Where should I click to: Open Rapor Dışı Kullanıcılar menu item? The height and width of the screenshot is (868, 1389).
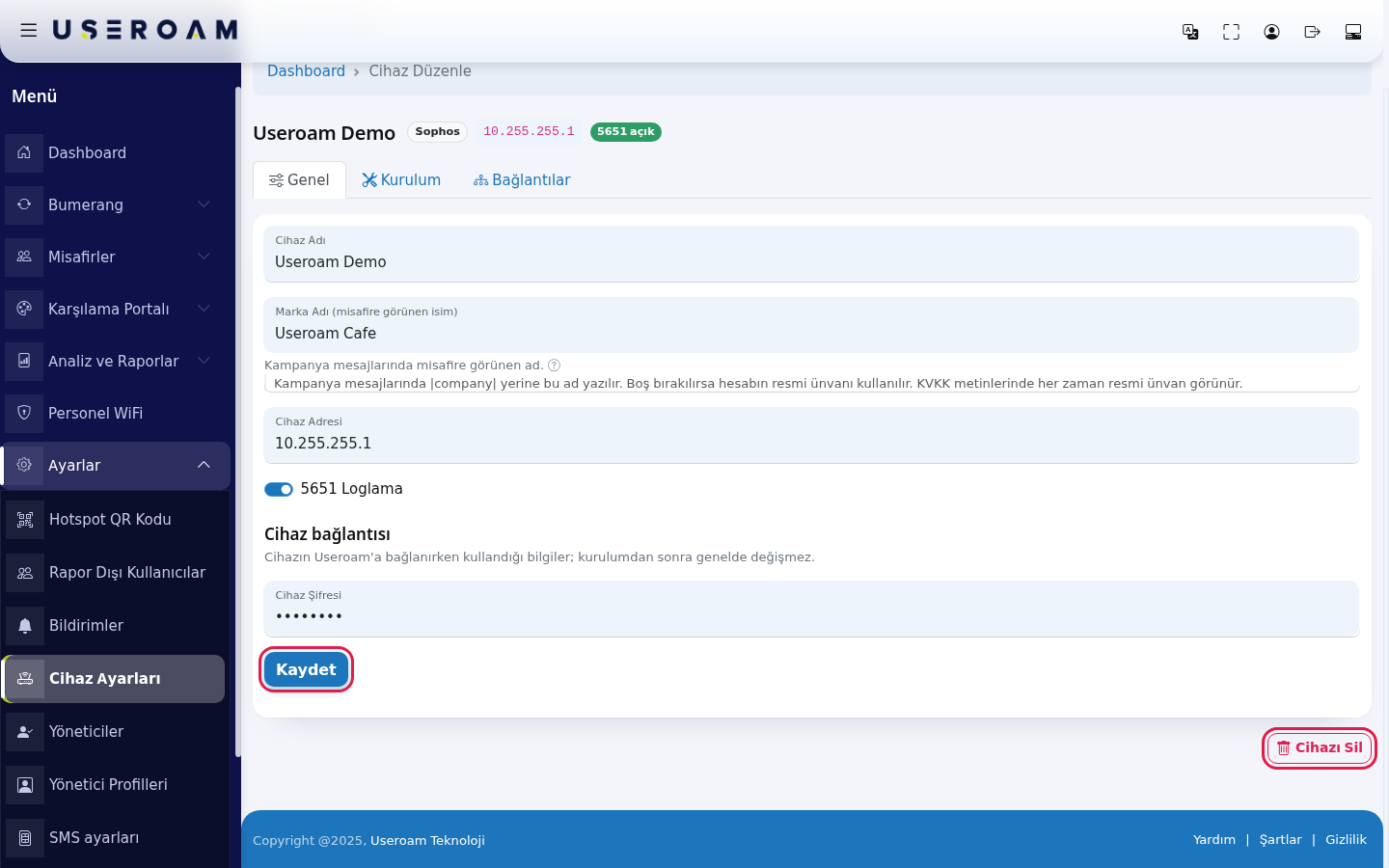[x=114, y=573]
